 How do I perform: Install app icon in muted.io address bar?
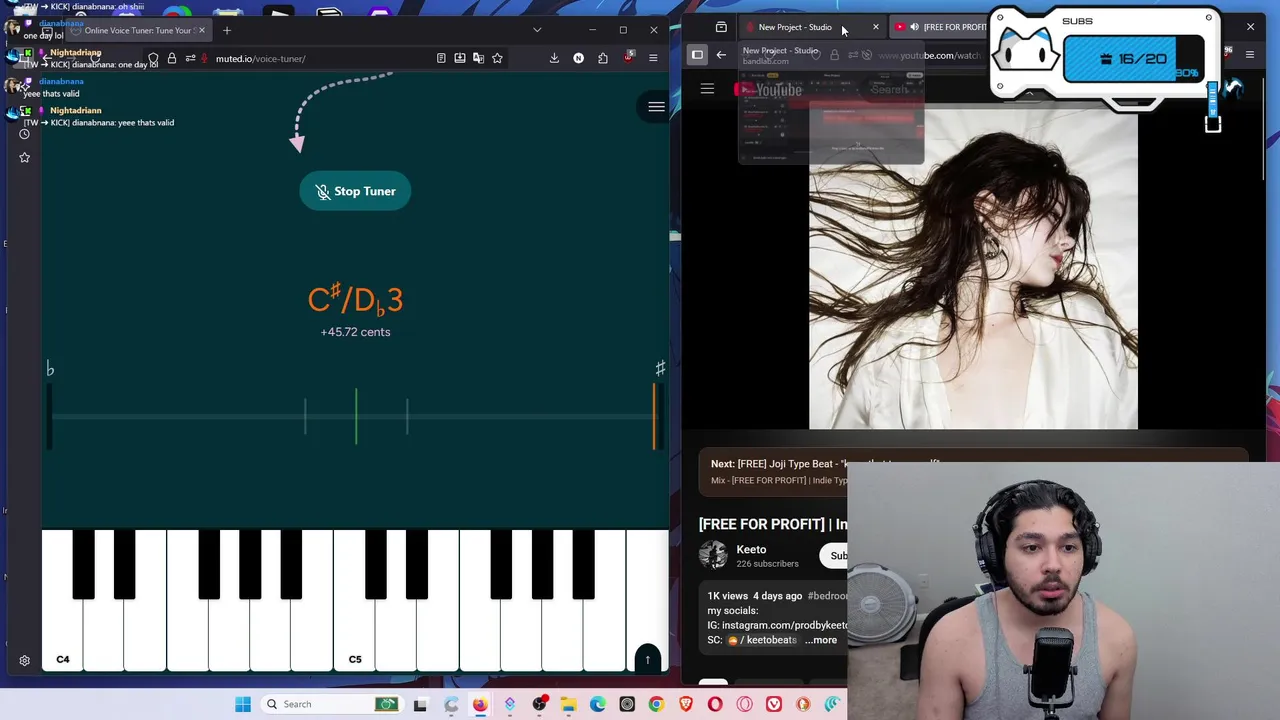tap(460, 58)
